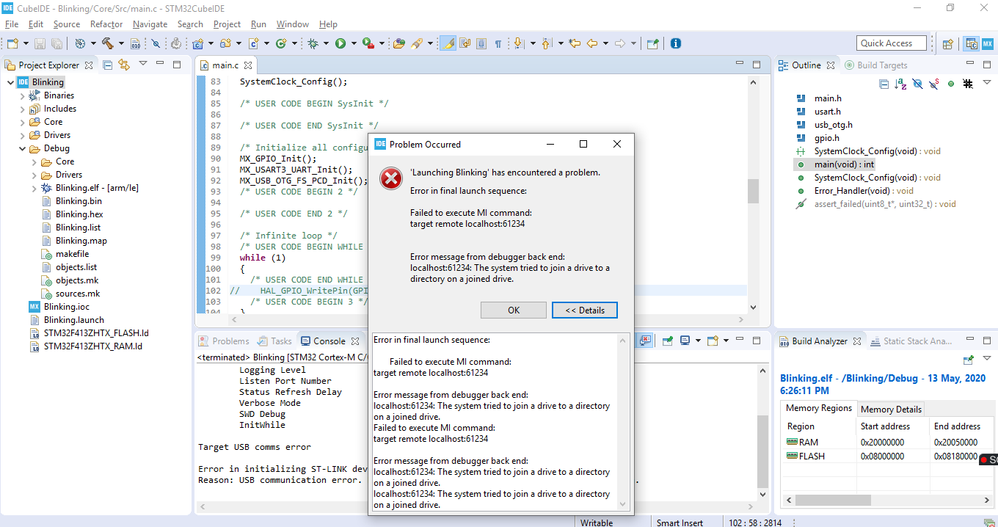Click the Next Annotation arrow icon

coord(518,43)
